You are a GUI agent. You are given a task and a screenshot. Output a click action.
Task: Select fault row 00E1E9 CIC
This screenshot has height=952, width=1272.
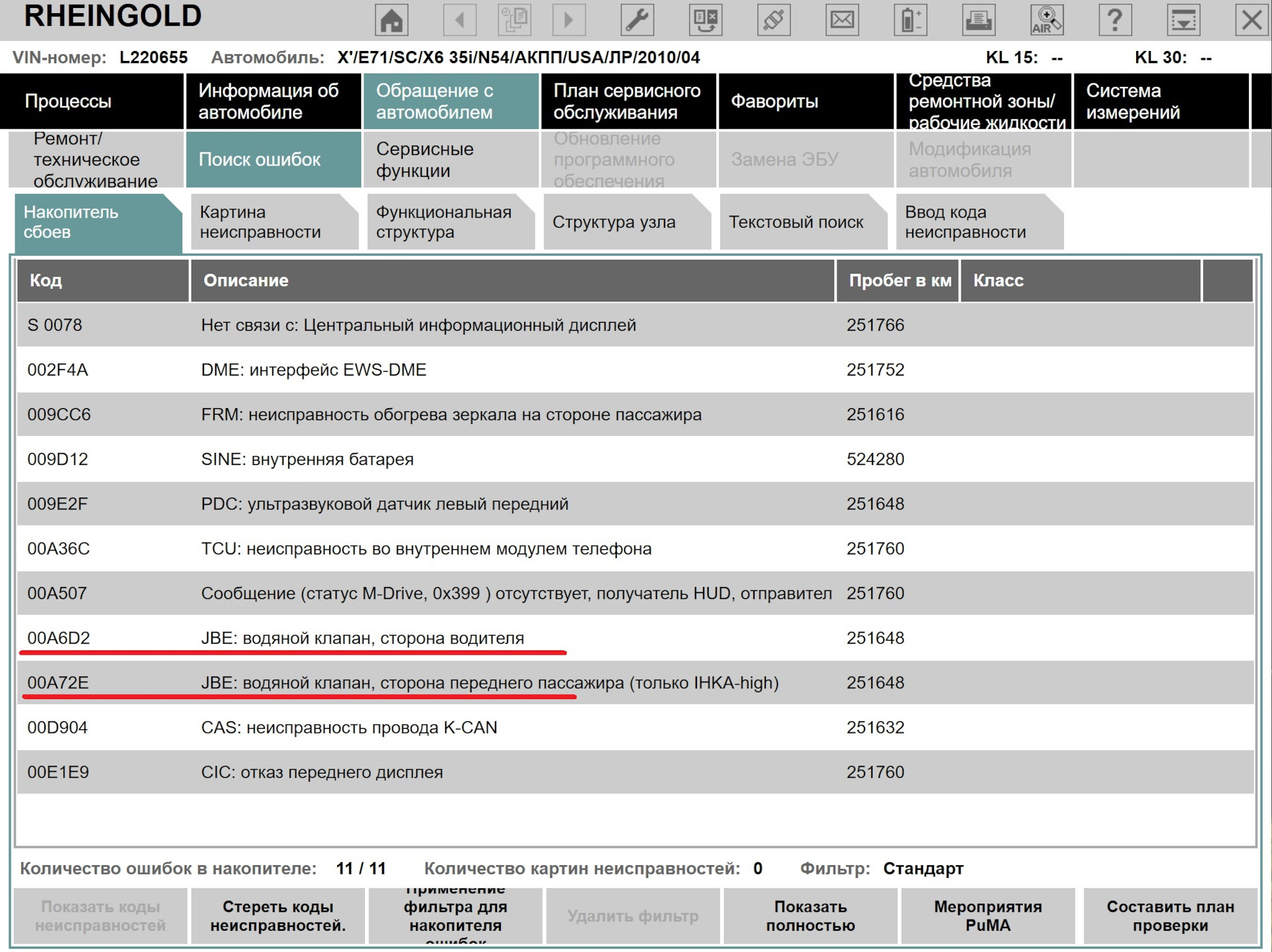635,772
